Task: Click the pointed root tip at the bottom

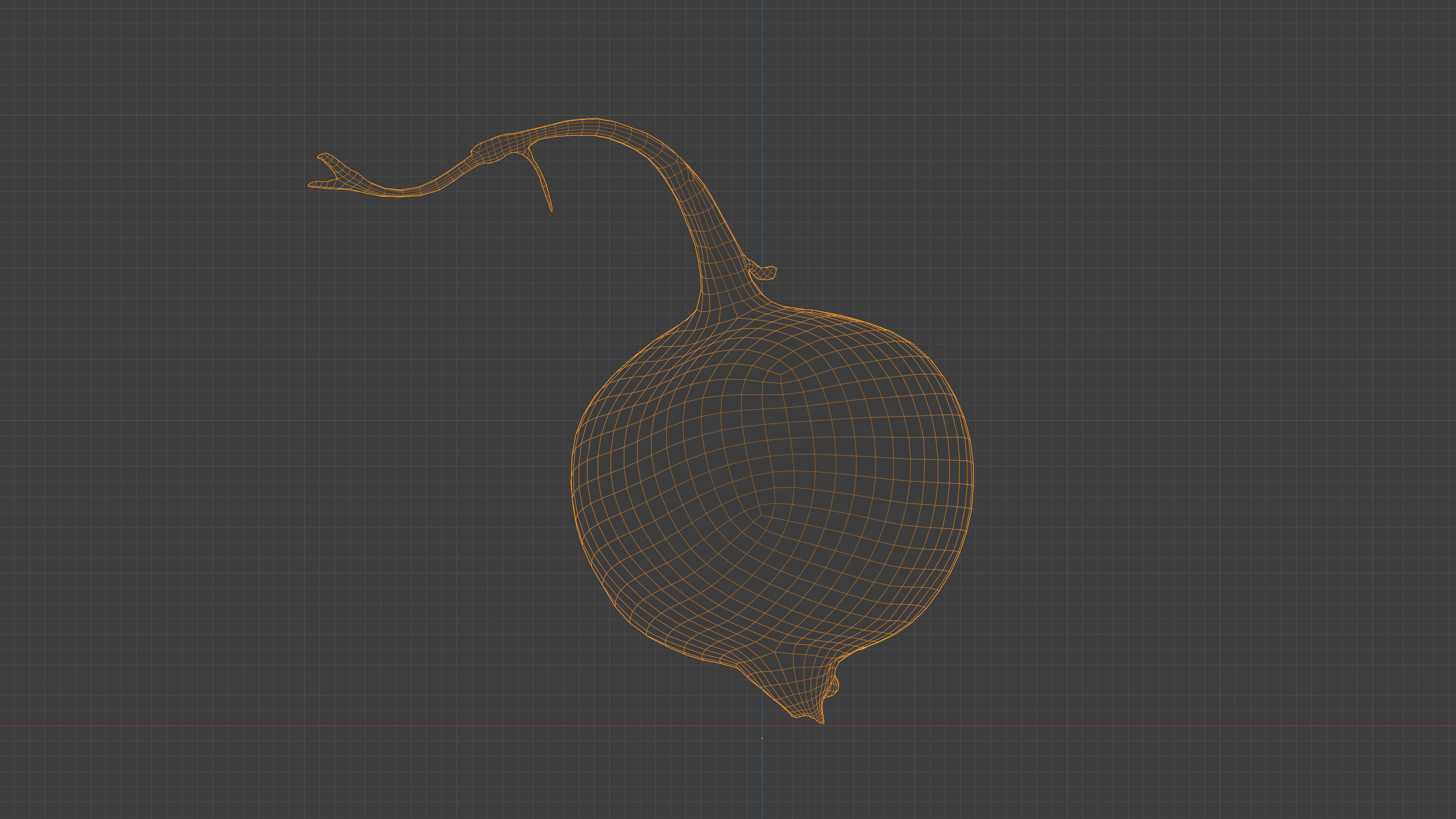Action: 822,721
